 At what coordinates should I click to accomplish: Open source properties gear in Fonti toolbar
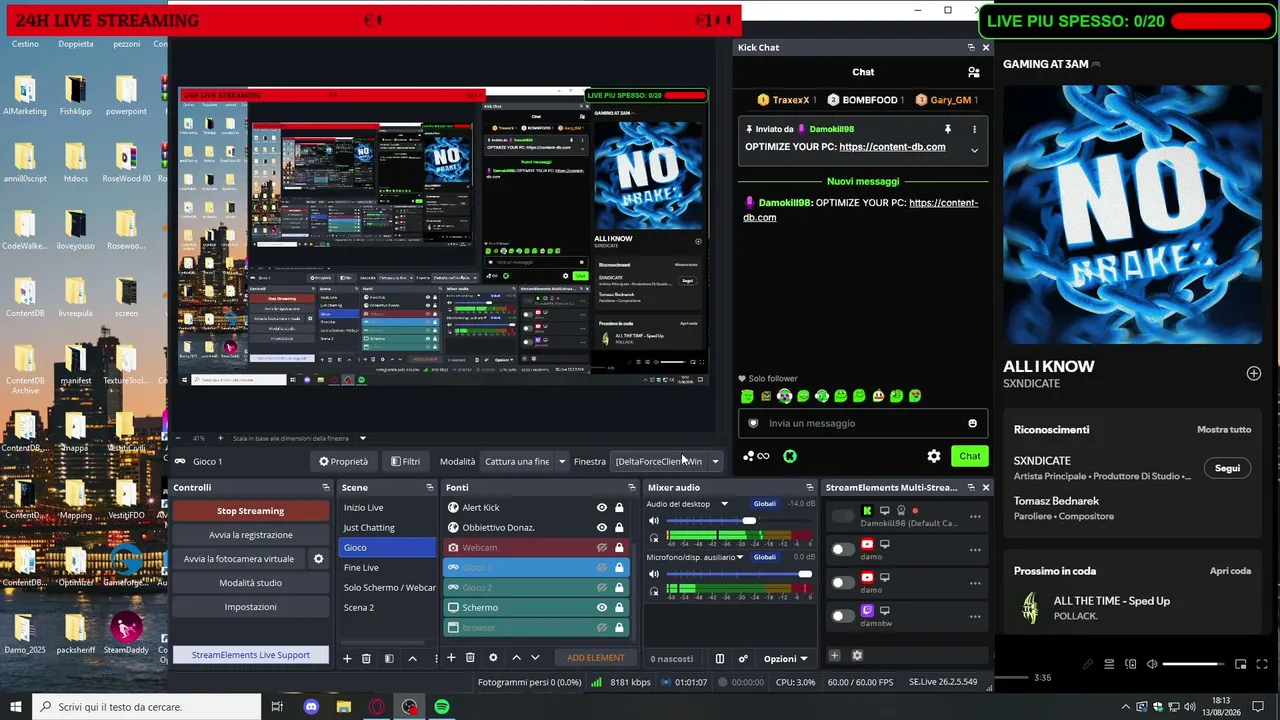(x=493, y=658)
